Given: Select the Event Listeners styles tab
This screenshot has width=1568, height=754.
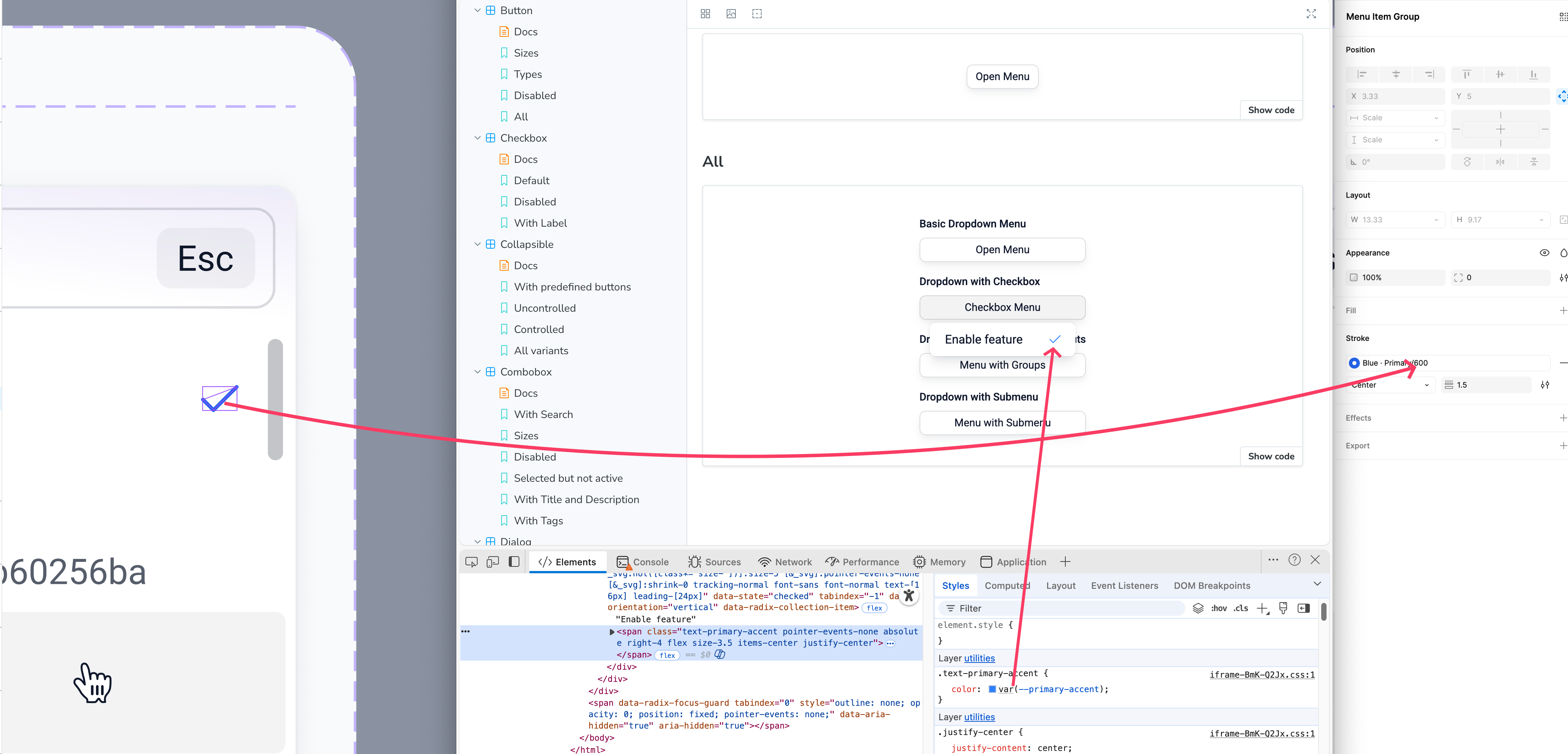Looking at the screenshot, I should [1124, 585].
